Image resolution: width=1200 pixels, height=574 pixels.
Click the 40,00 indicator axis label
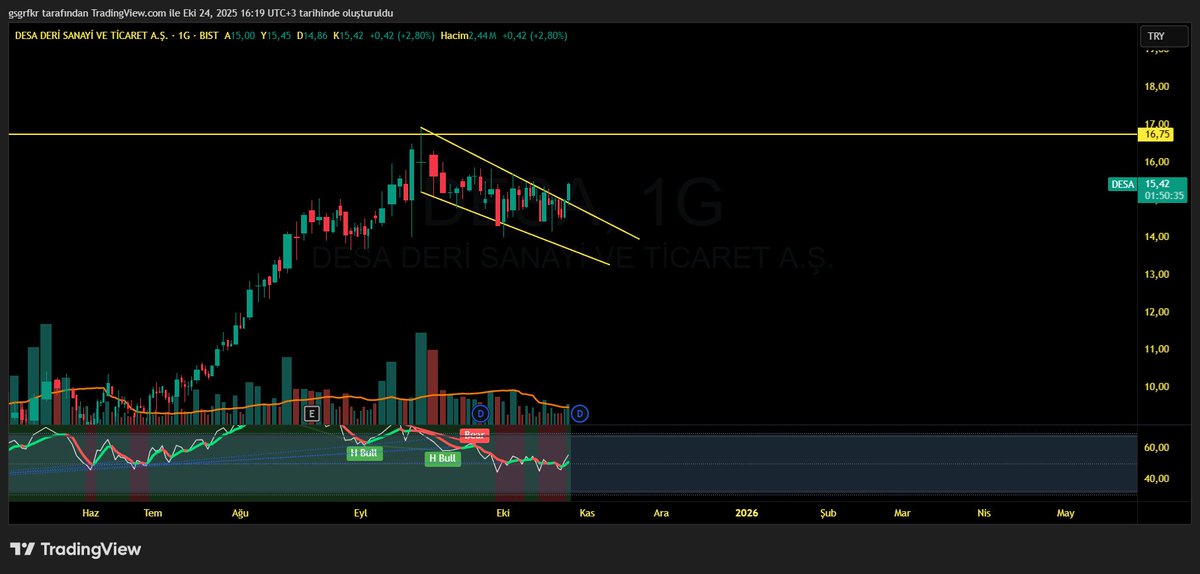point(1157,479)
